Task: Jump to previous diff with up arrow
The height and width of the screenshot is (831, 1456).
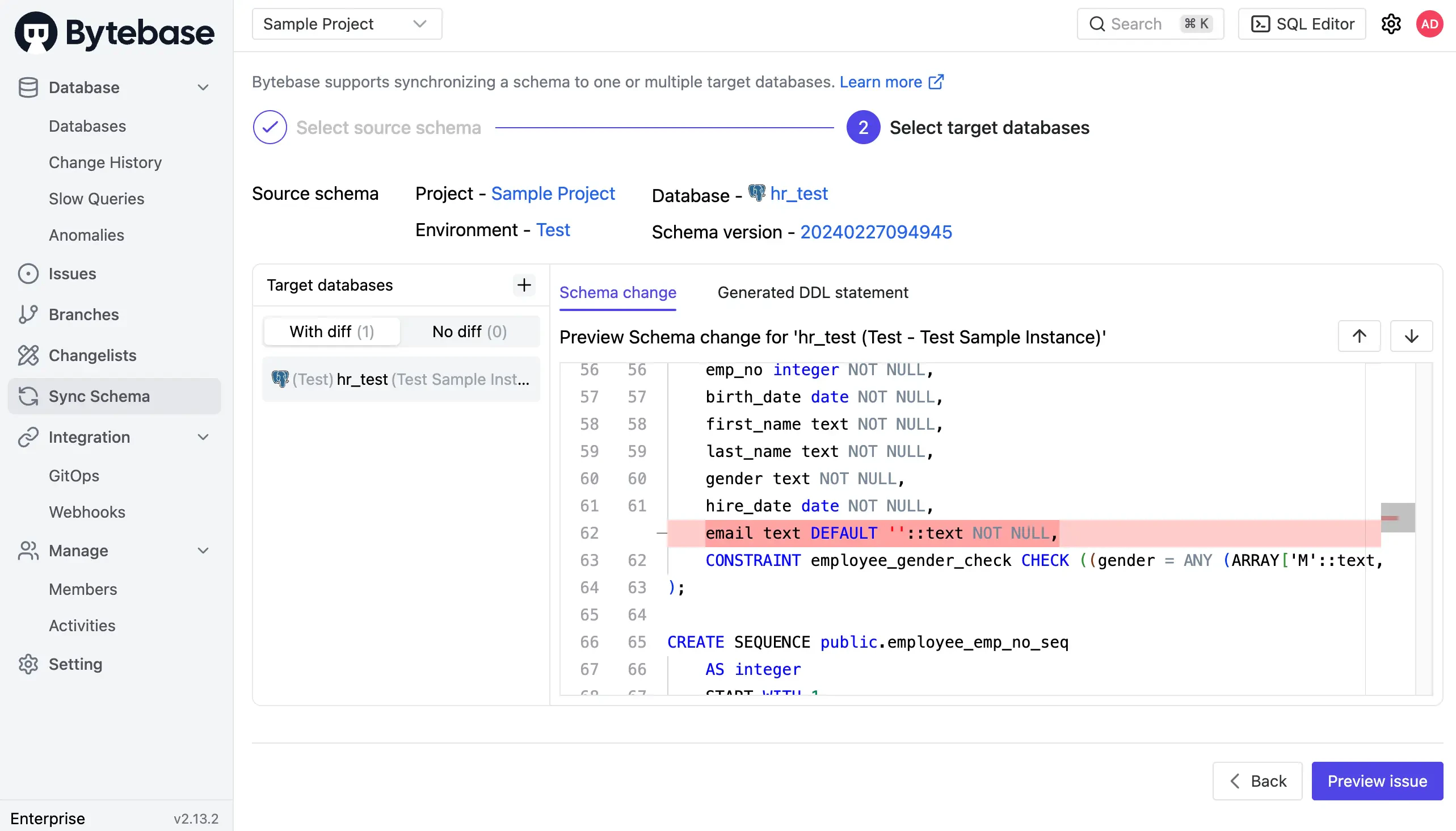Action: [1359, 336]
